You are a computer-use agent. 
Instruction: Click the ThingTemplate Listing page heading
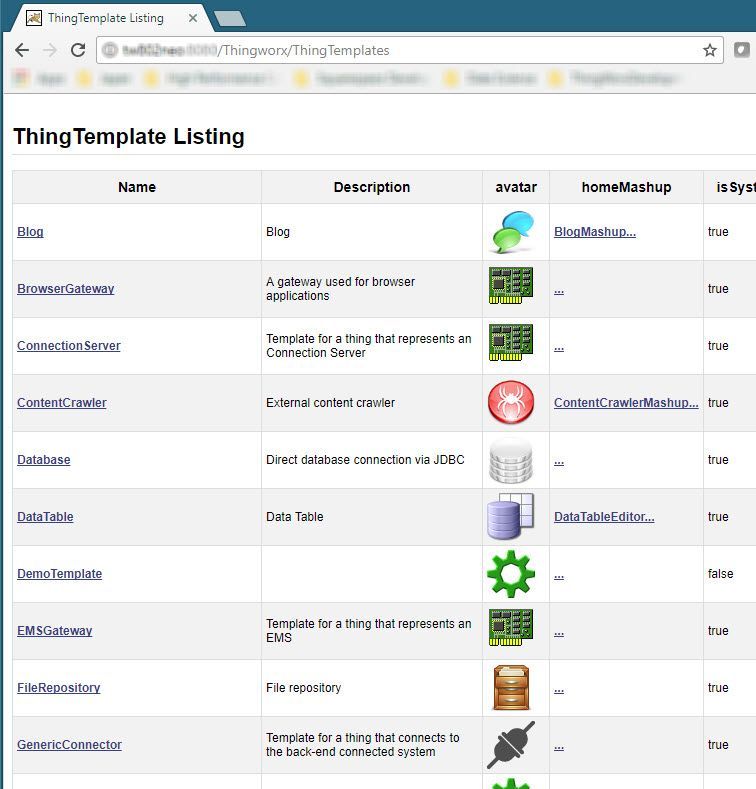pyautogui.click(x=129, y=136)
